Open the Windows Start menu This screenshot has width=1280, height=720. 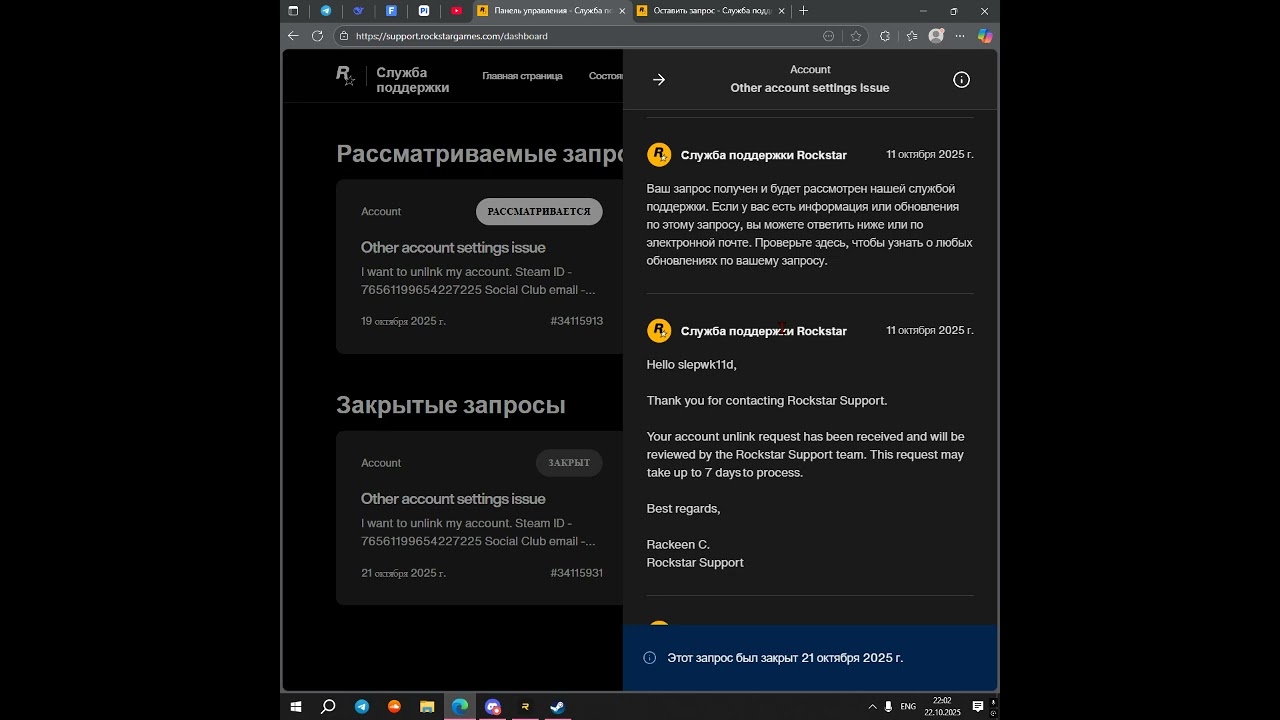tap(296, 707)
